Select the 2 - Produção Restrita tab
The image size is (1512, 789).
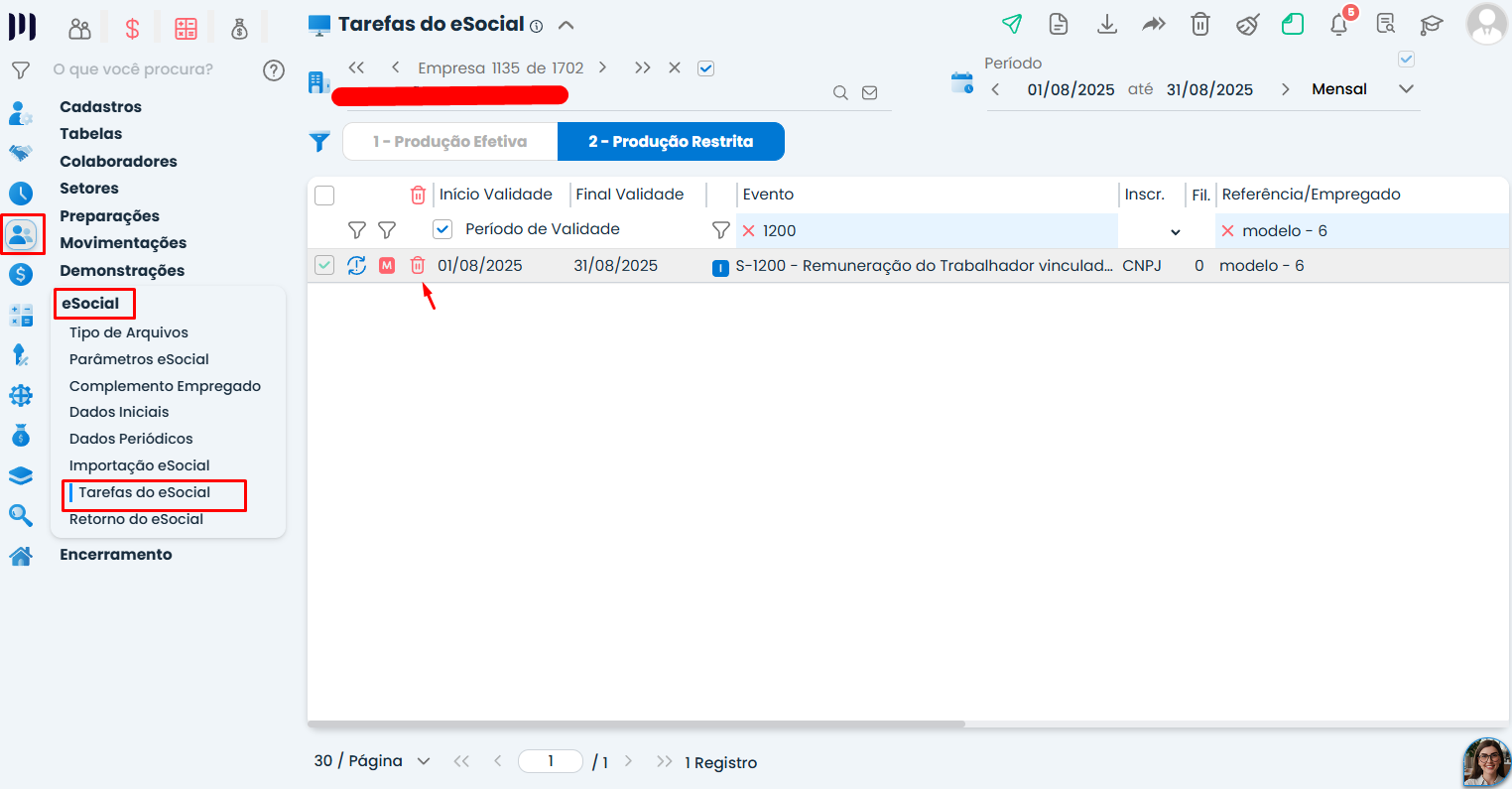click(x=671, y=141)
